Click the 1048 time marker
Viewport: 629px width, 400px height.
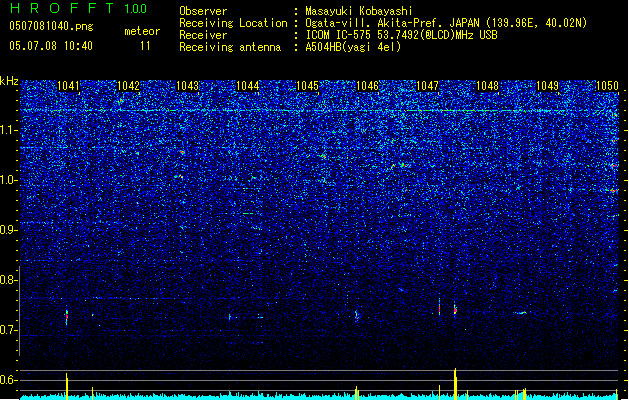coord(487,86)
